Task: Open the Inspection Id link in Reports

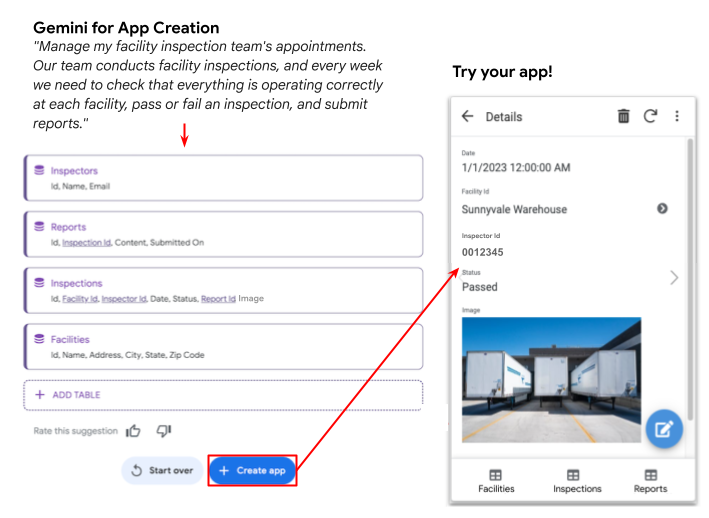Action: point(86,243)
